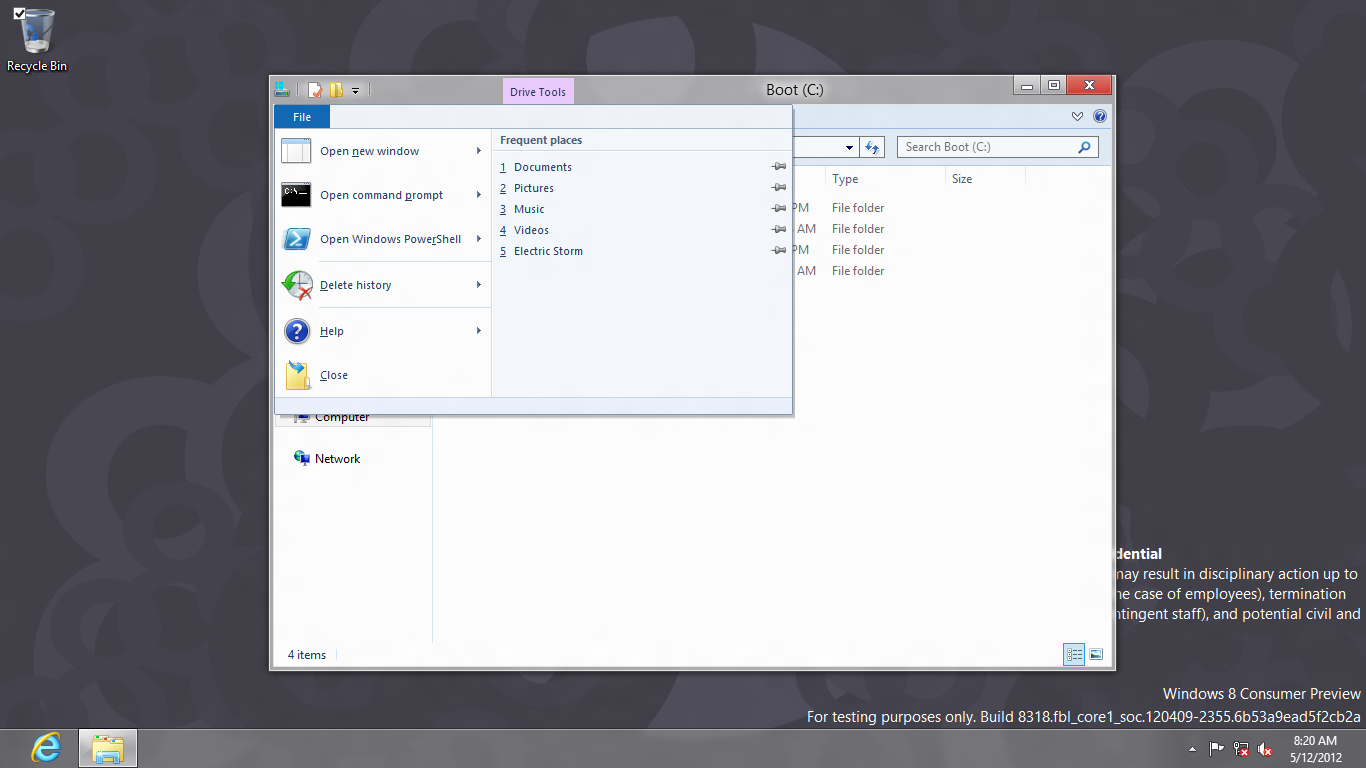The width and height of the screenshot is (1366, 768).
Task: Pin Documents in Frequent places
Action: coord(779,167)
